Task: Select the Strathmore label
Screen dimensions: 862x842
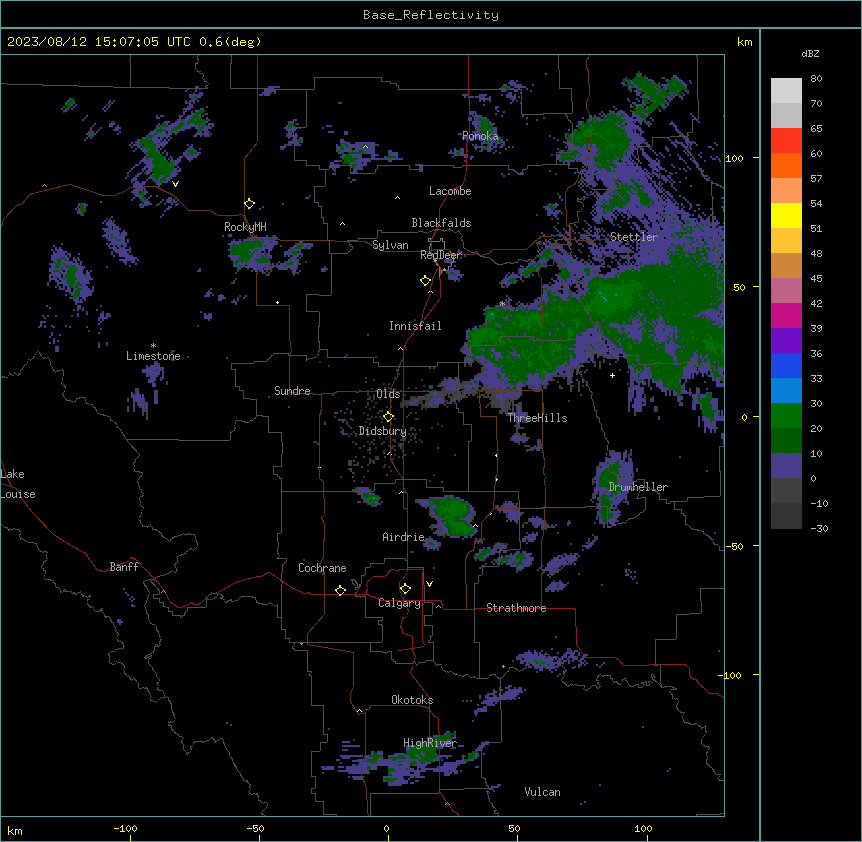Action: point(516,608)
